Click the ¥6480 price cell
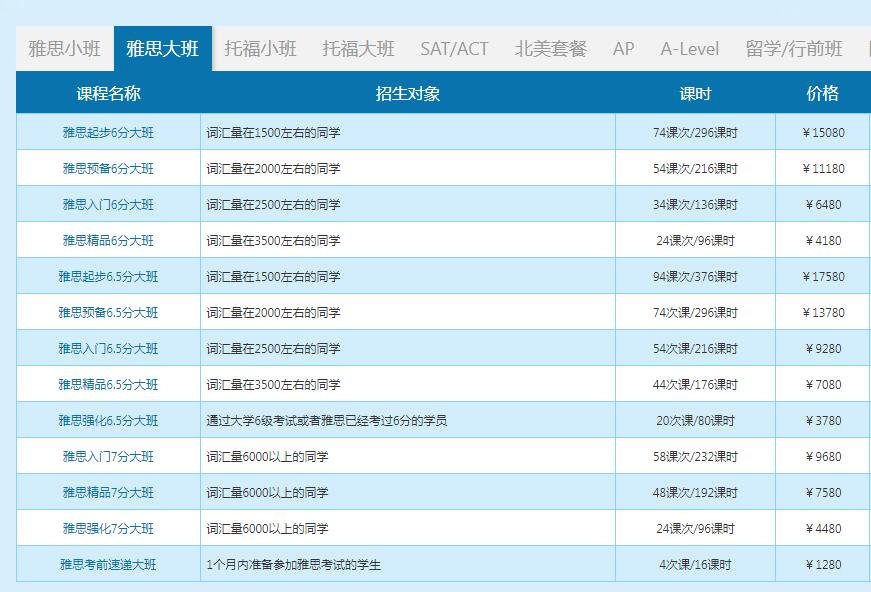Viewport: 871px width, 592px height. pos(823,204)
